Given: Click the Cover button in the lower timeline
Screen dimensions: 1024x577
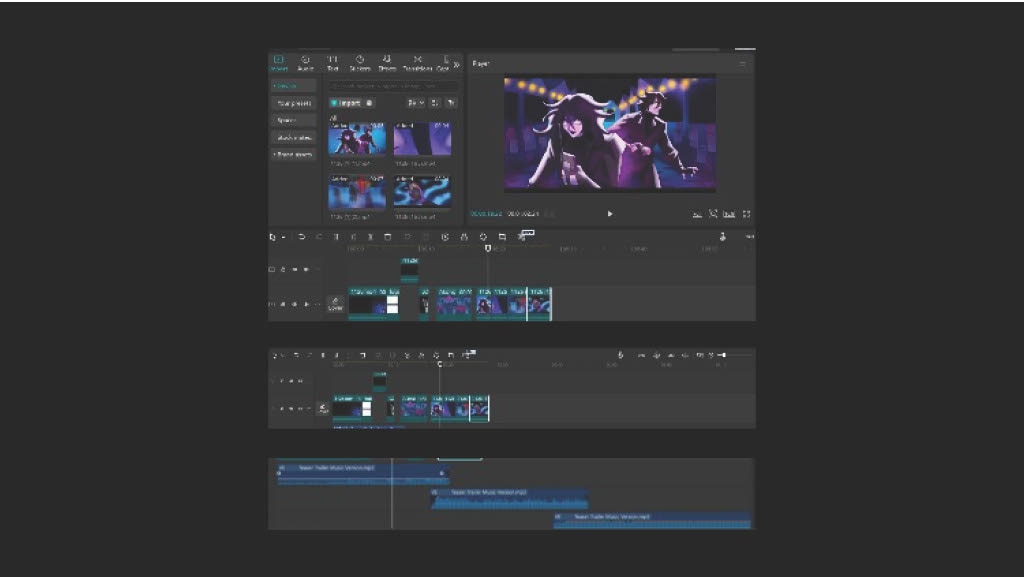Looking at the screenshot, I should (x=323, y=409).
